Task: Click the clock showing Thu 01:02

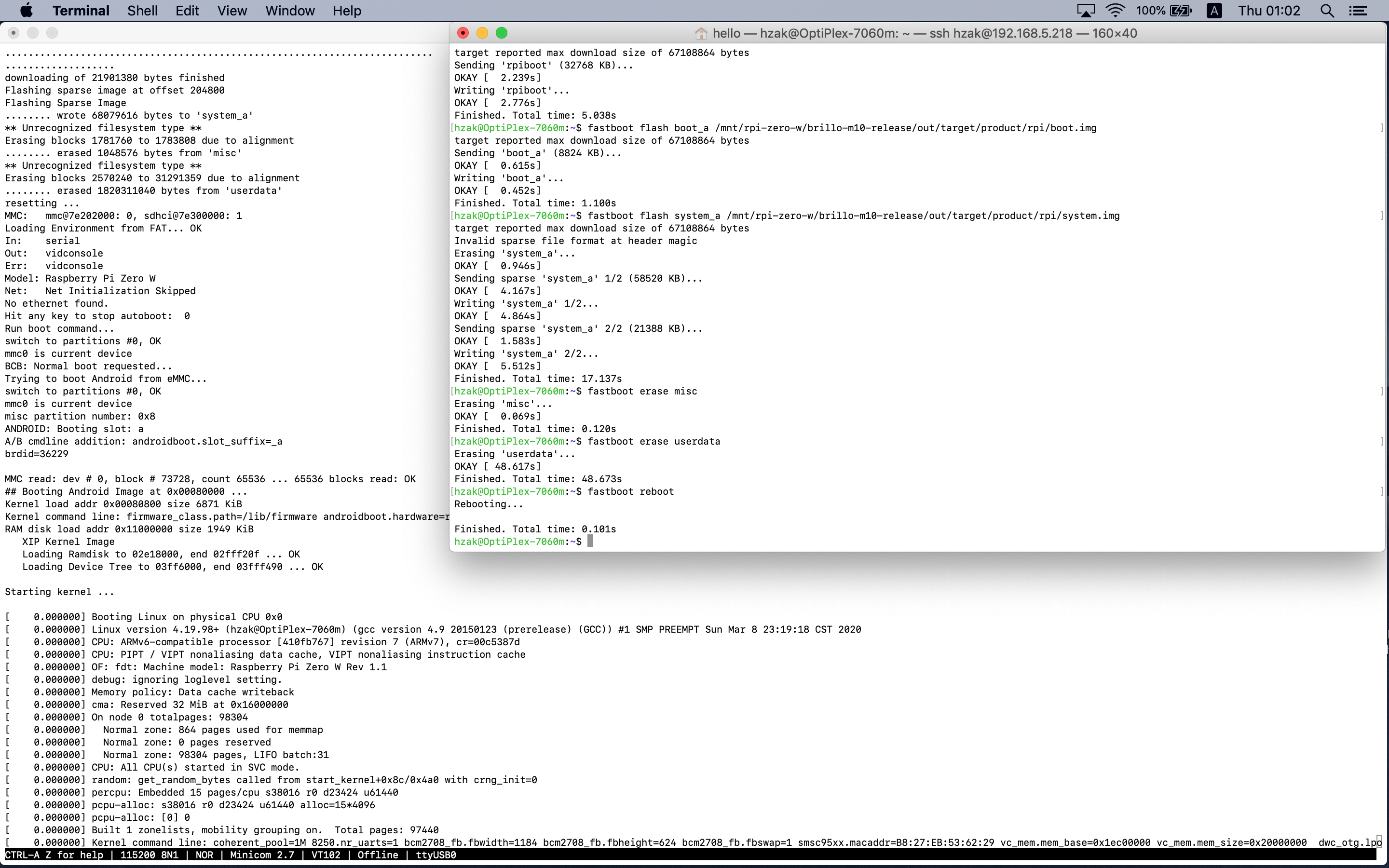Action: (1268, 10)
